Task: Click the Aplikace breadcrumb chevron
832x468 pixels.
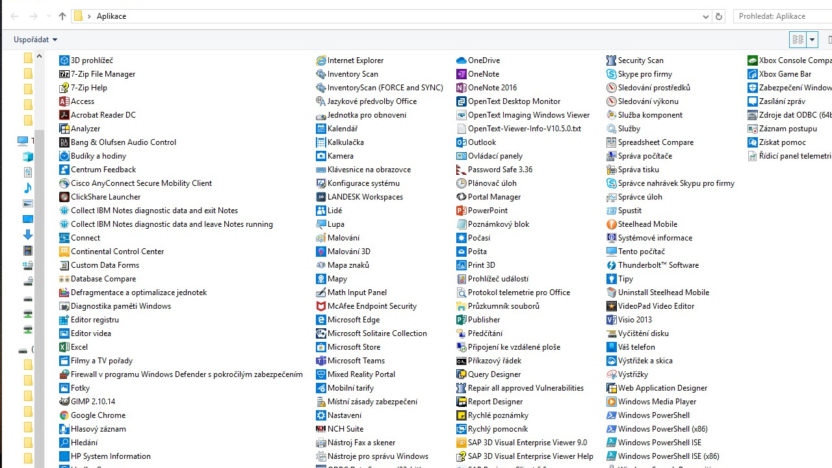Action: click(89, 16)
